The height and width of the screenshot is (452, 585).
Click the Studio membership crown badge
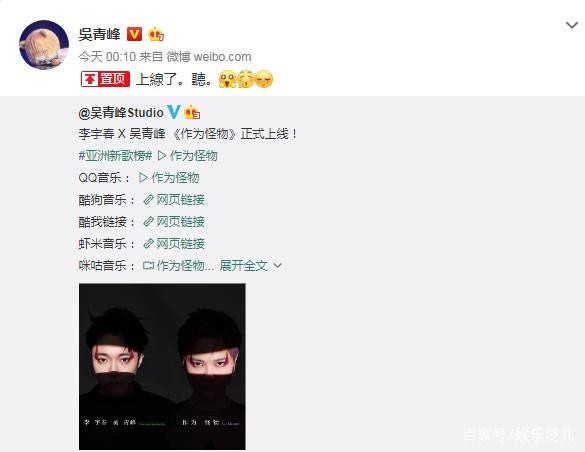point(192,112)
